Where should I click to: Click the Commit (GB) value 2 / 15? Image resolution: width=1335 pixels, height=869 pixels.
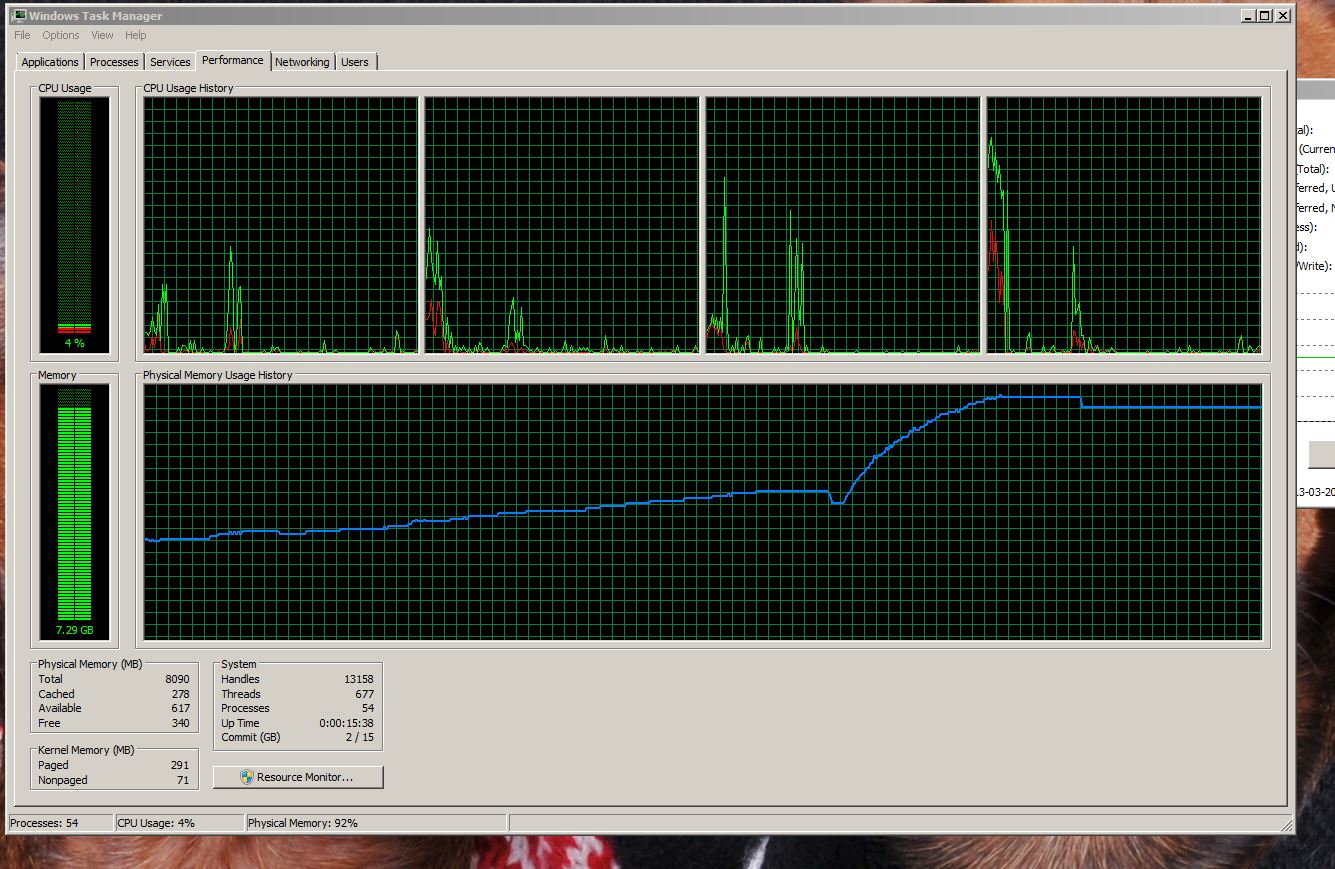(359, 737)
